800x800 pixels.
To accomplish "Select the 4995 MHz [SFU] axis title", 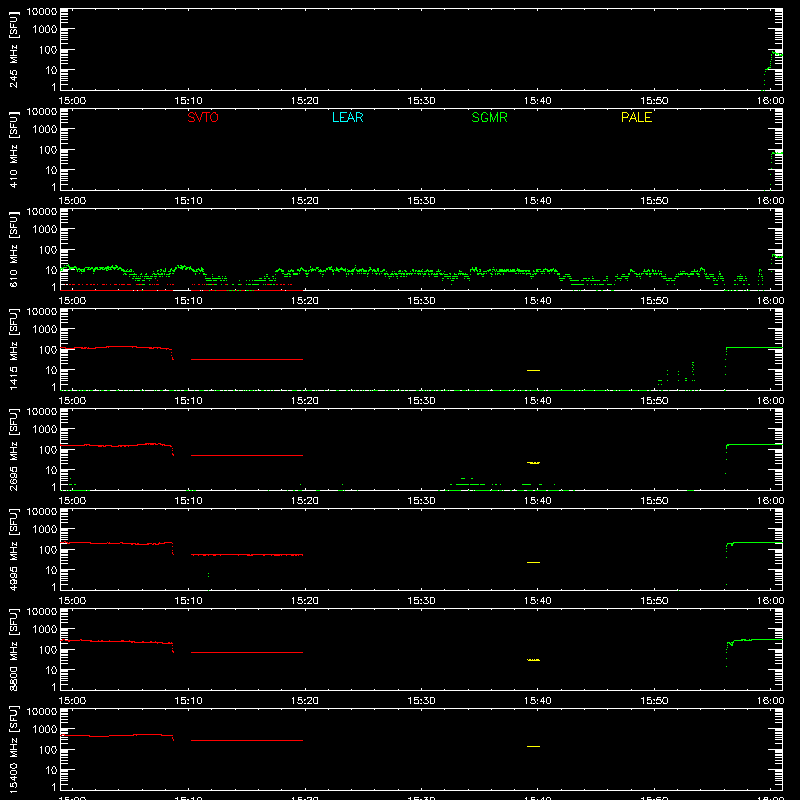I will (14, 549).
